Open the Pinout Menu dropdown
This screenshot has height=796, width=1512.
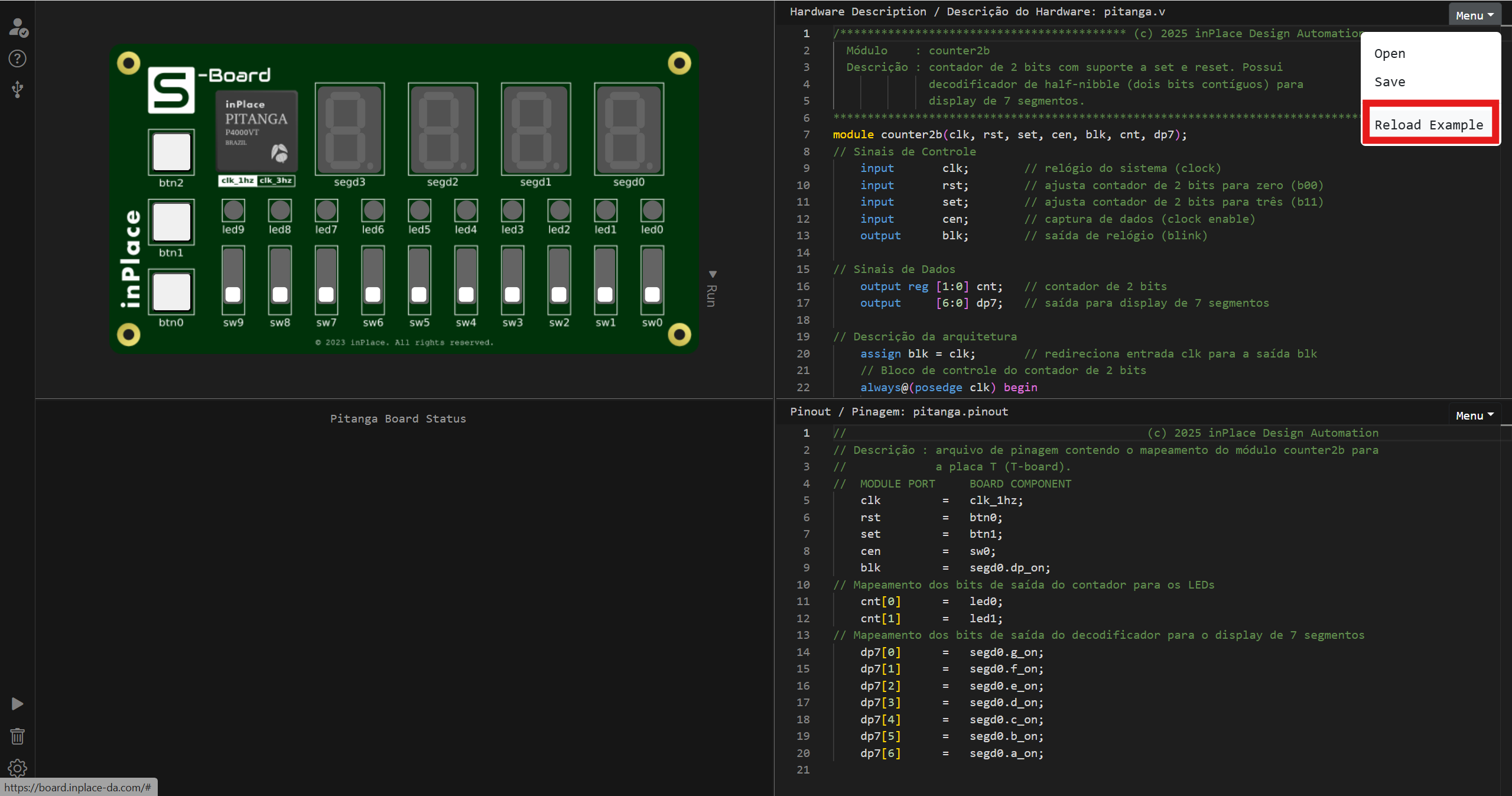coord(1474,415)
